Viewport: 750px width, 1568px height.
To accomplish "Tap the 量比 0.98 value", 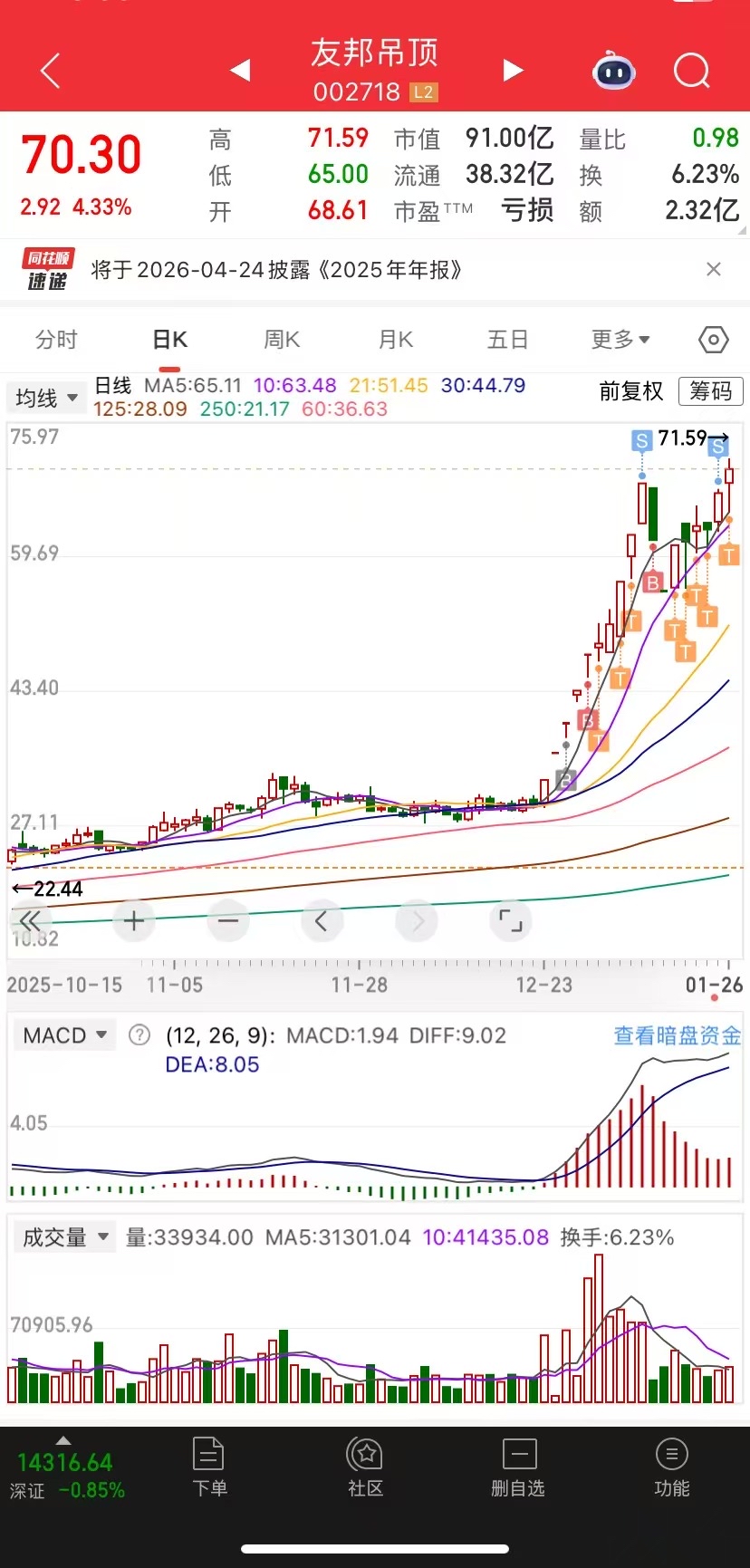I will 716,138.
